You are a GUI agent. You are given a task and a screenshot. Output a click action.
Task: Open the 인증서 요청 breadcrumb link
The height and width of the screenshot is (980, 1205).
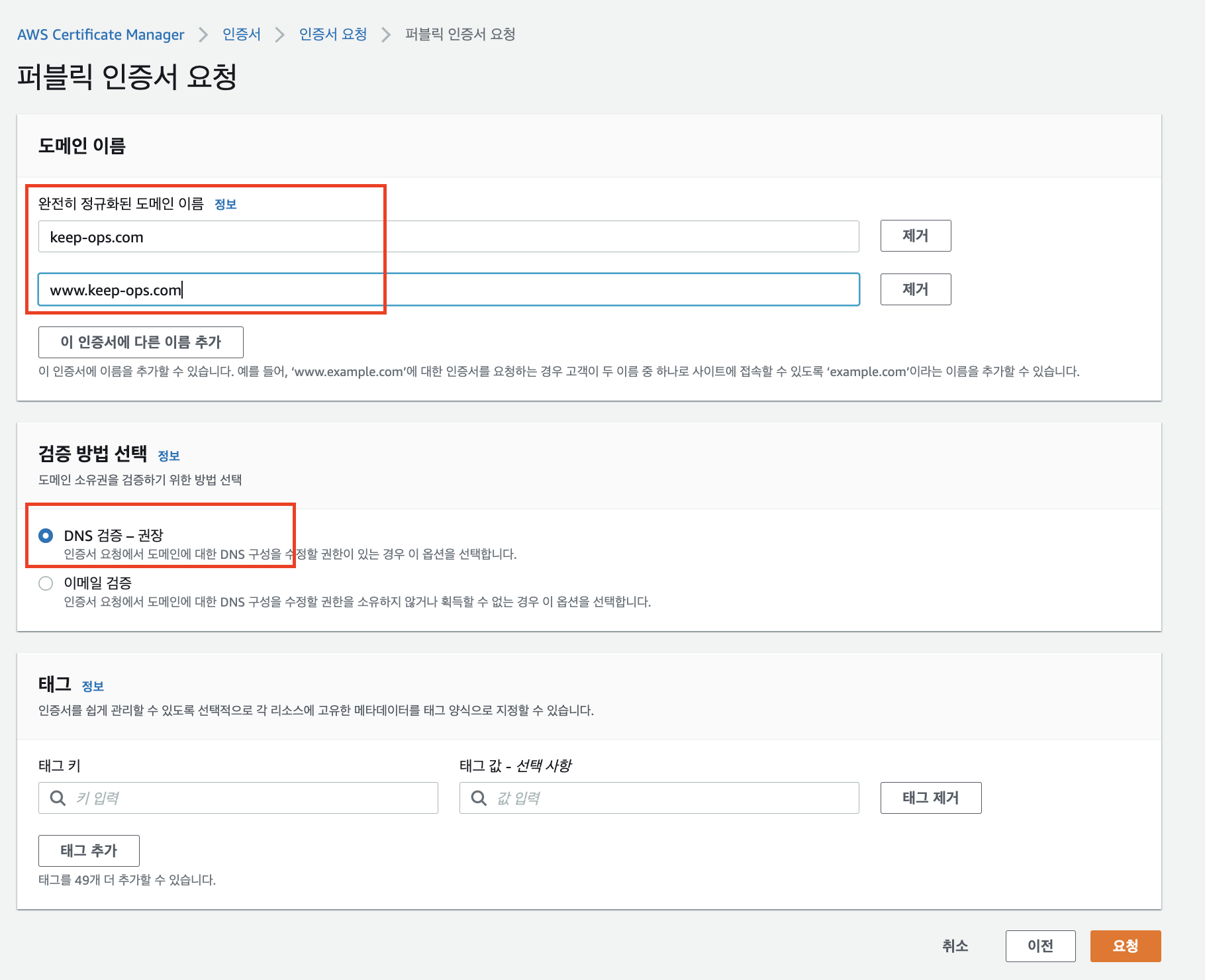pyautogui.click(x=333, y=34)
